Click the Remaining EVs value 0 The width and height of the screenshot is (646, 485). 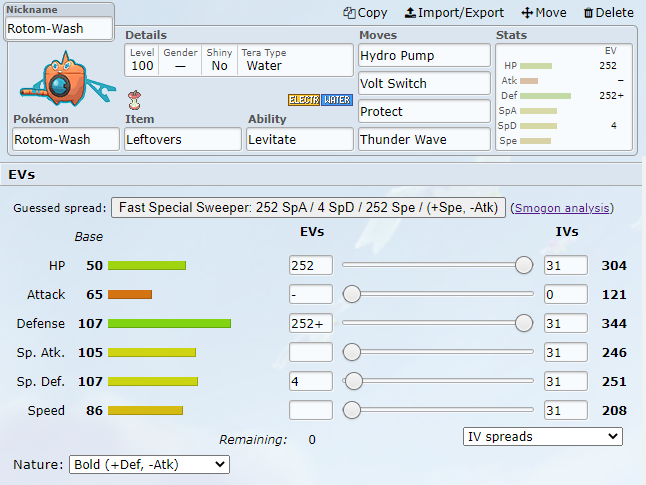click(x=312, y=440)
